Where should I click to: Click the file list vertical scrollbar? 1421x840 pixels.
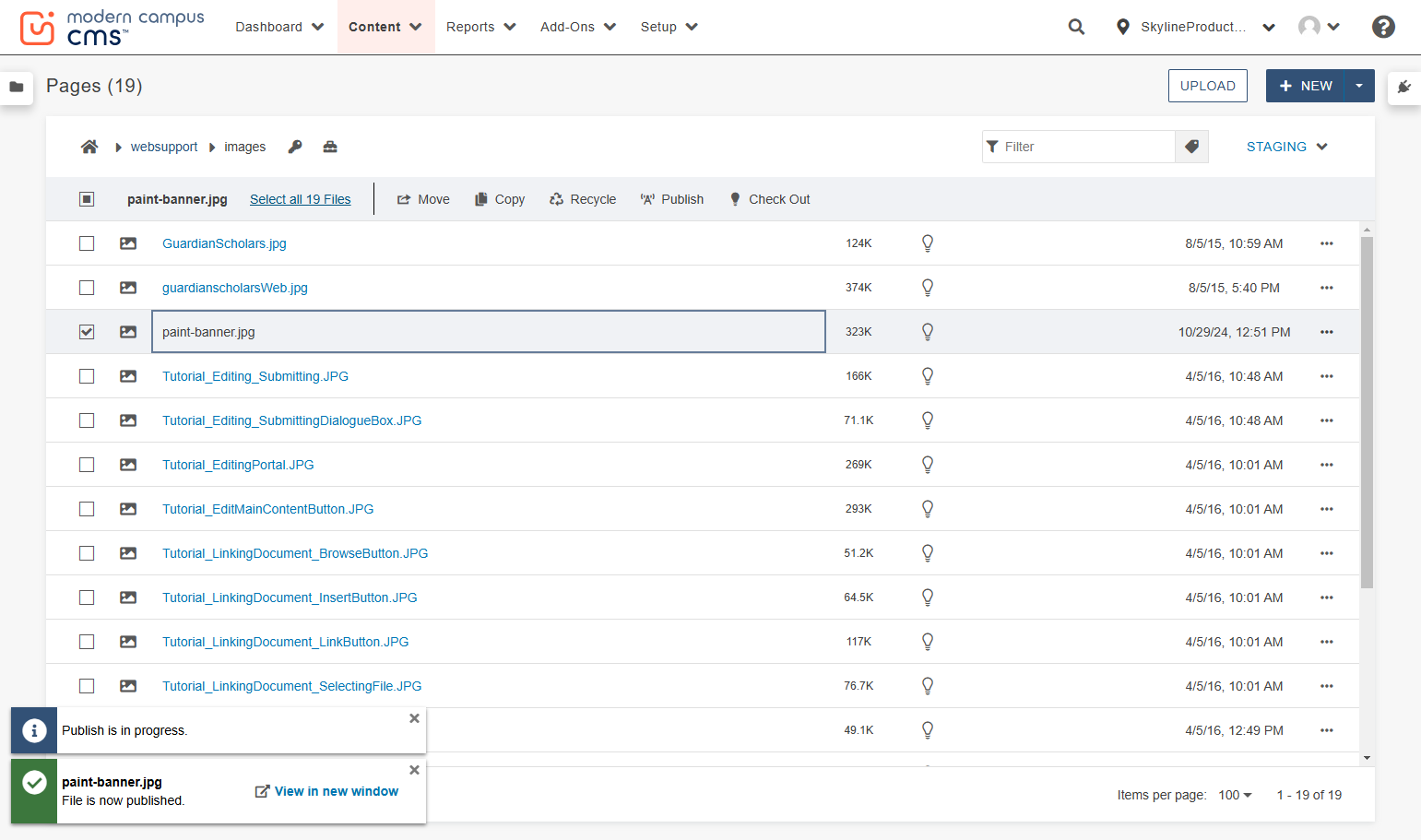coord(1367,412)
